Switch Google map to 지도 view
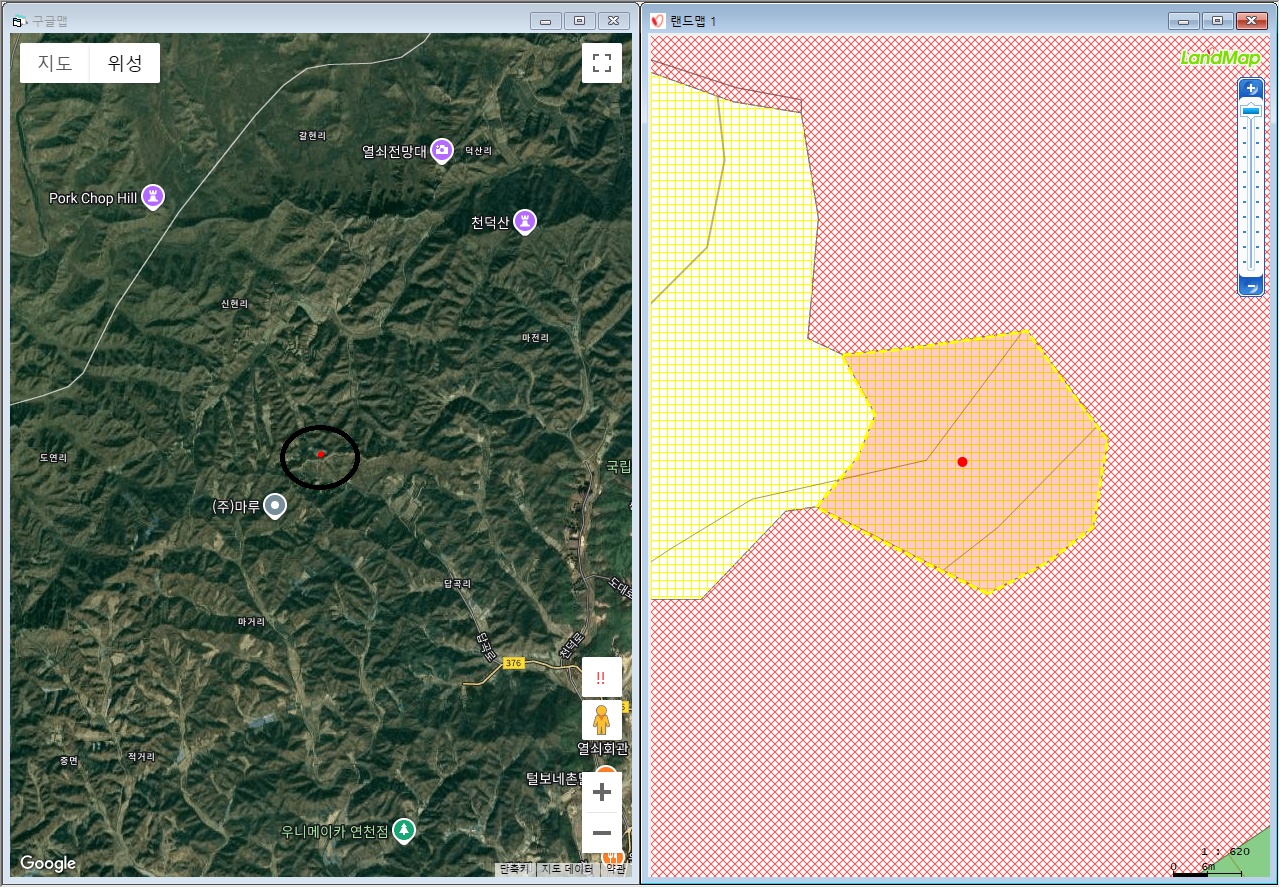The image size is (1280, 888). click(55, 64)
